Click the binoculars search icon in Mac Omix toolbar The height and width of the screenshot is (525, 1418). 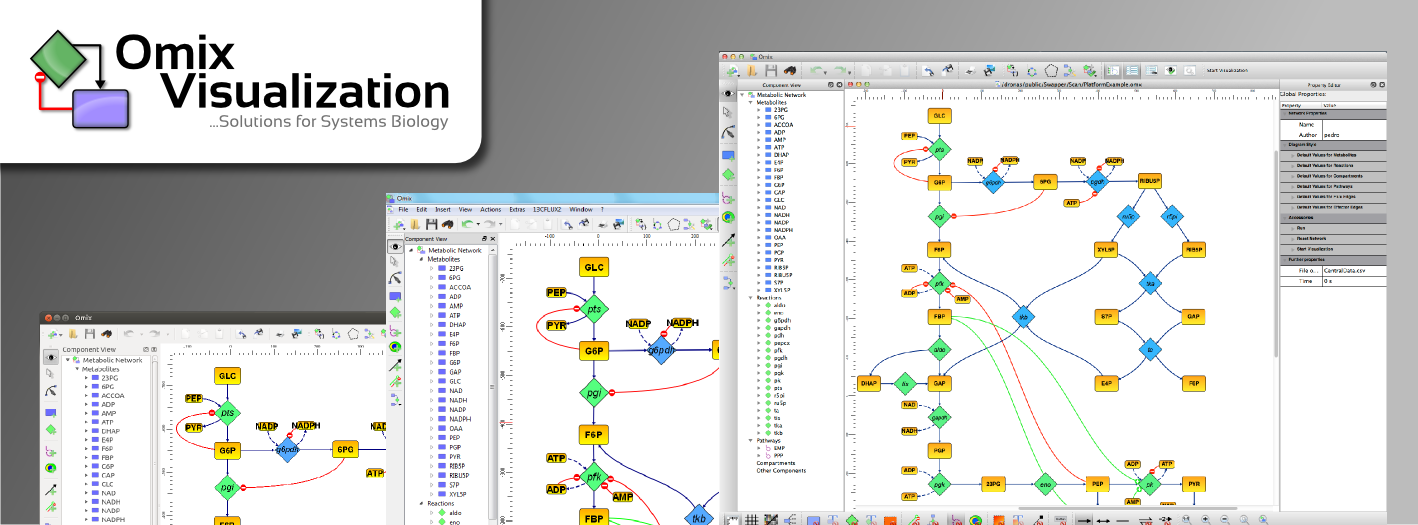pos(790,71)
